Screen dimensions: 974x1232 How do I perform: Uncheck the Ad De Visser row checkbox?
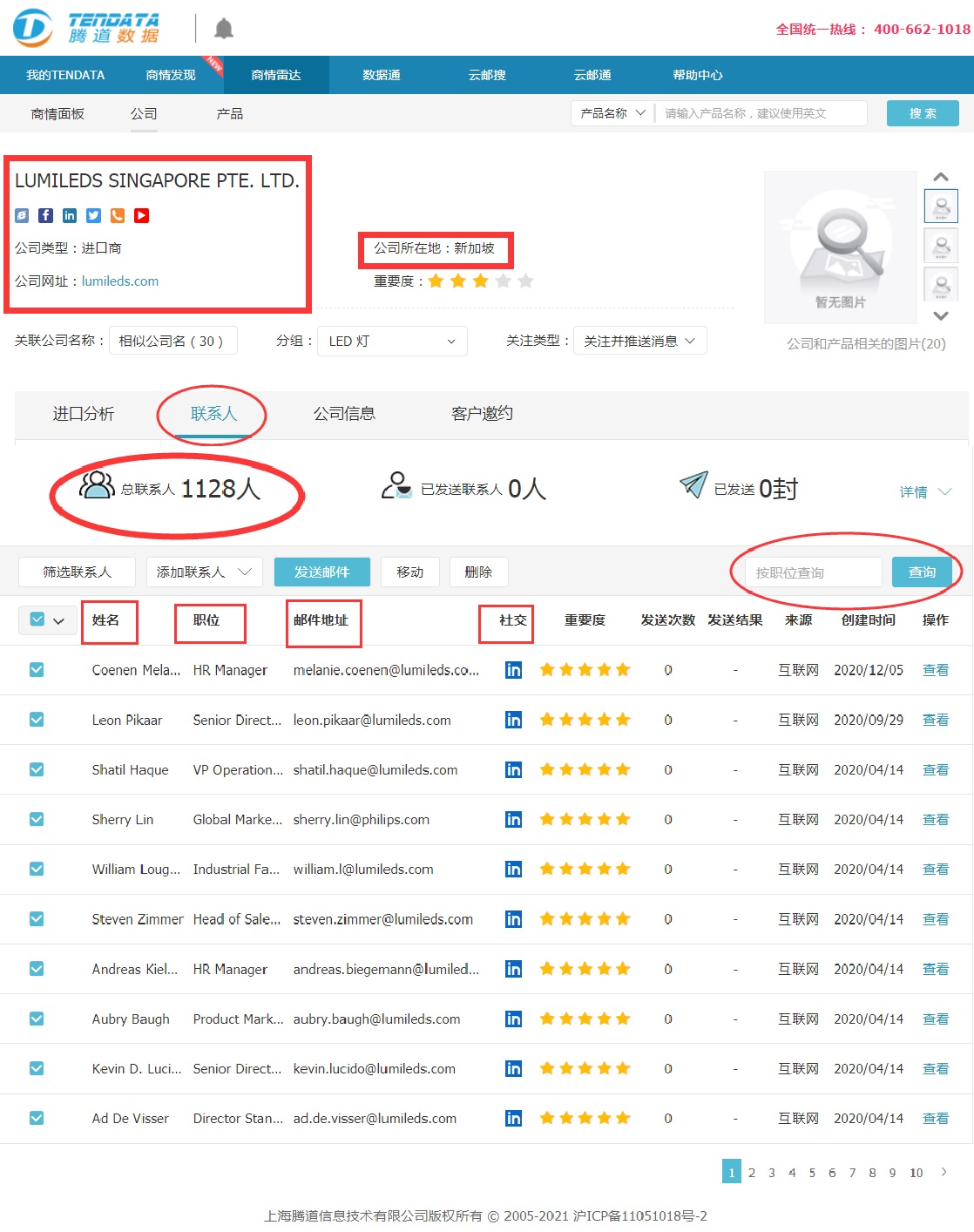(37, 1118)
